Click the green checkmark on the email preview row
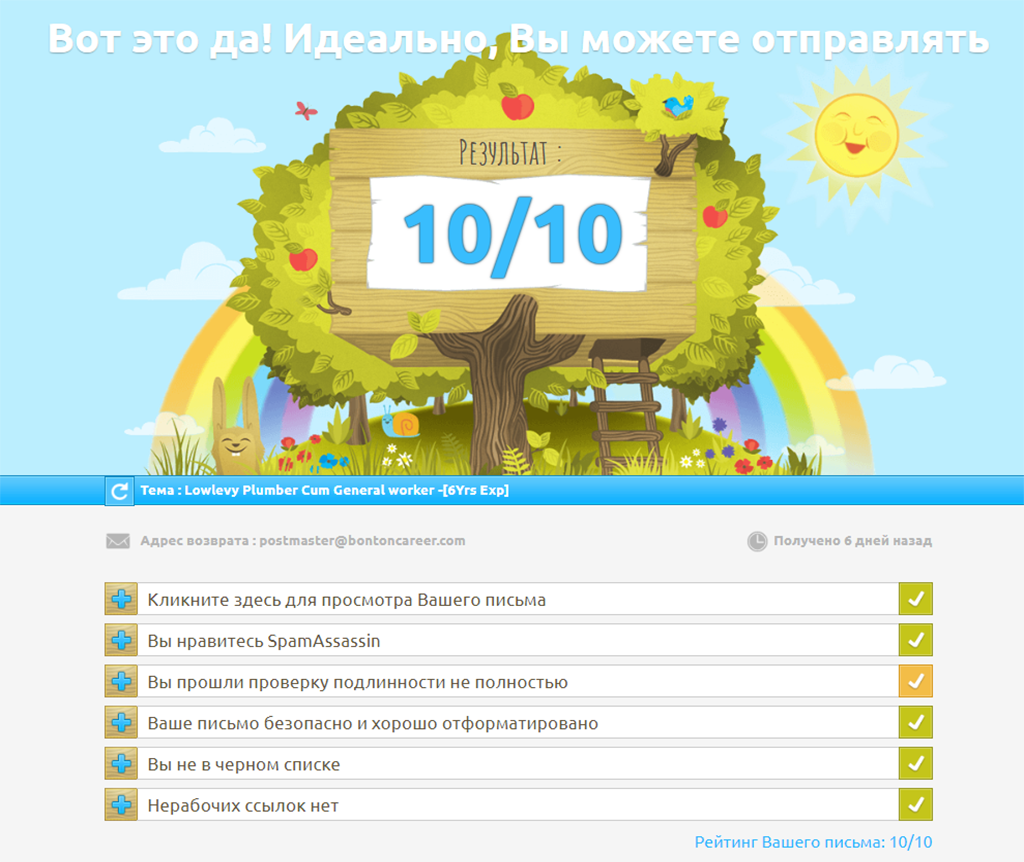 (915, 598)
